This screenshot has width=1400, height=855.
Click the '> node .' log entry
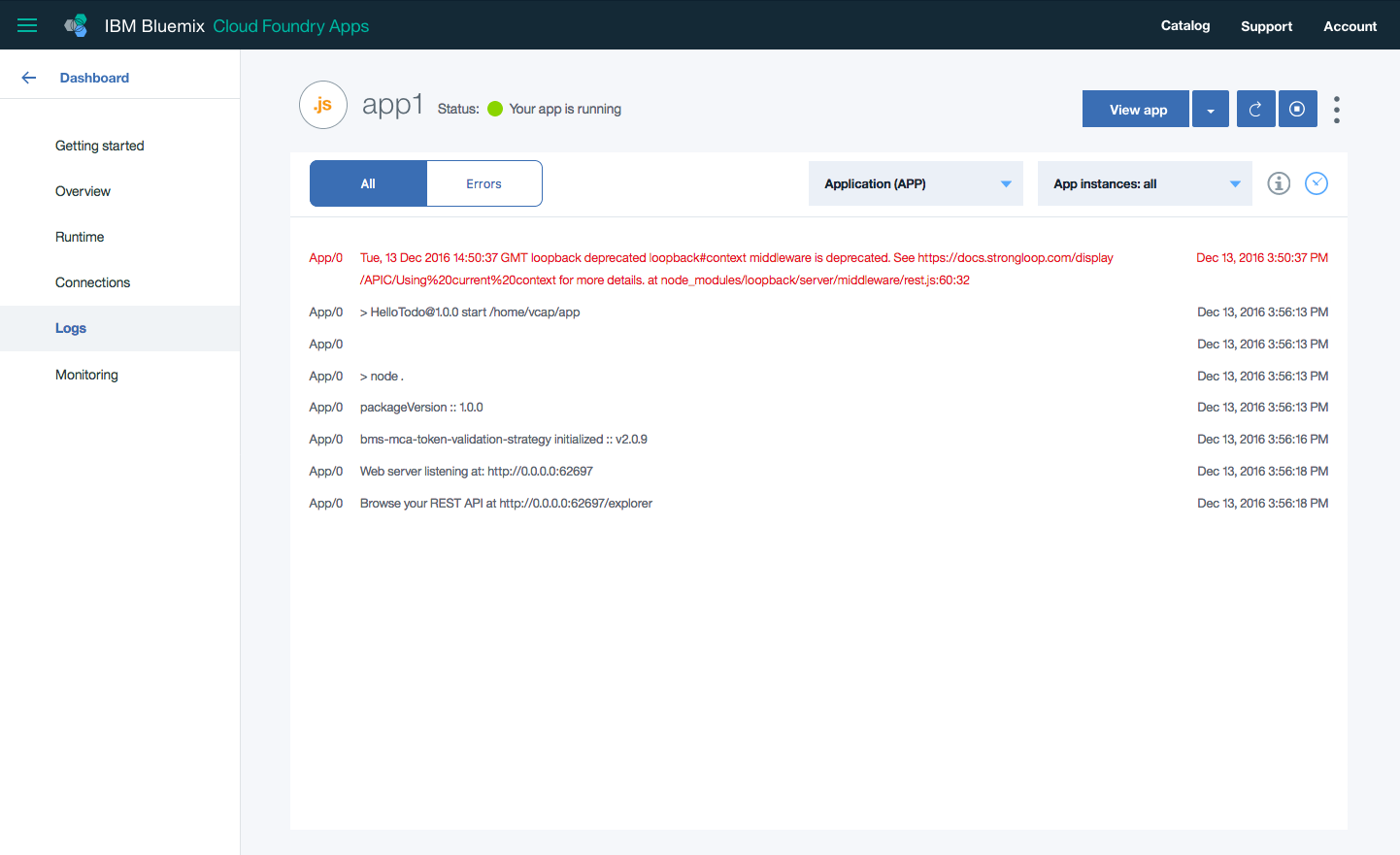pyautogui.click(x=382, y=376)
